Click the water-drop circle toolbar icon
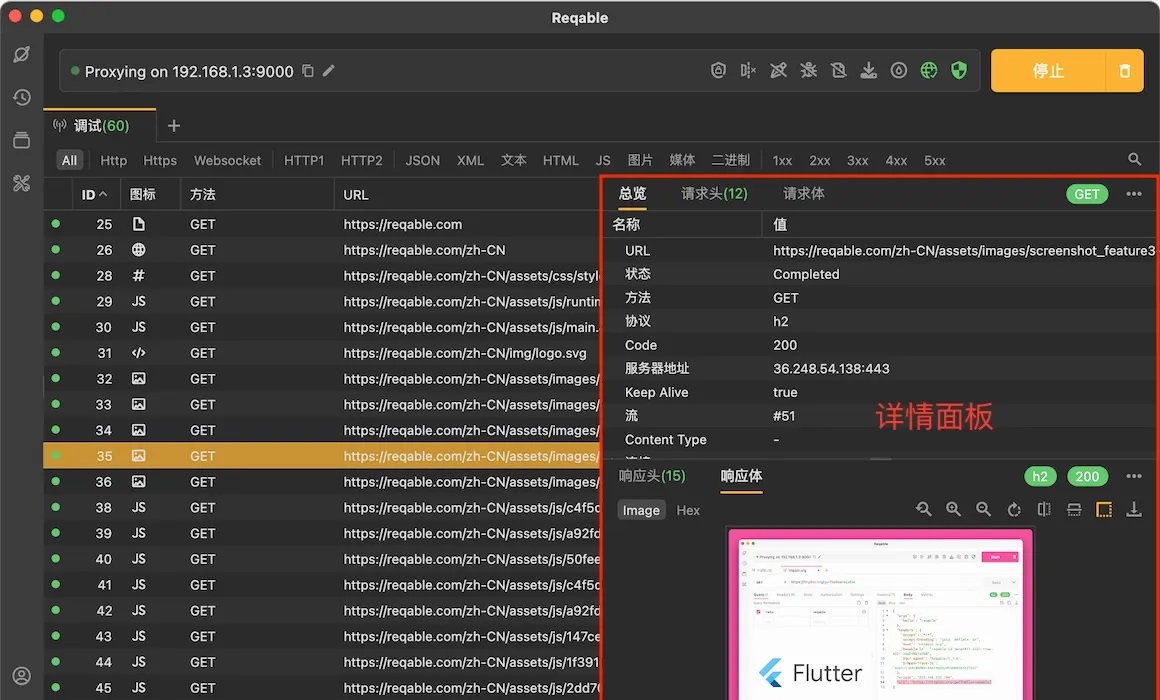 899,70
